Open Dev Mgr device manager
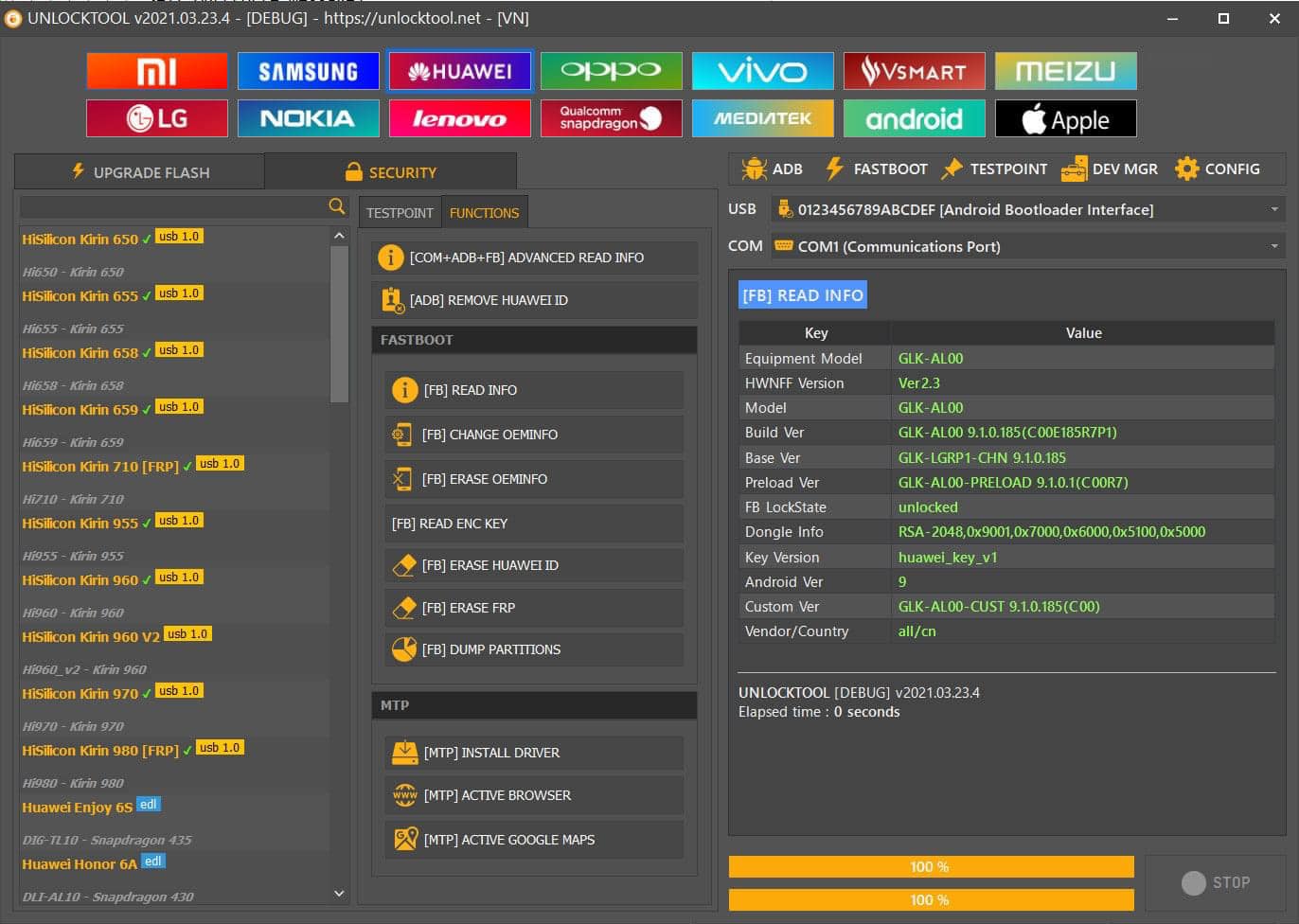Image resolution: width=1299 pixels, height=924 pixels. pos(1110,169)
